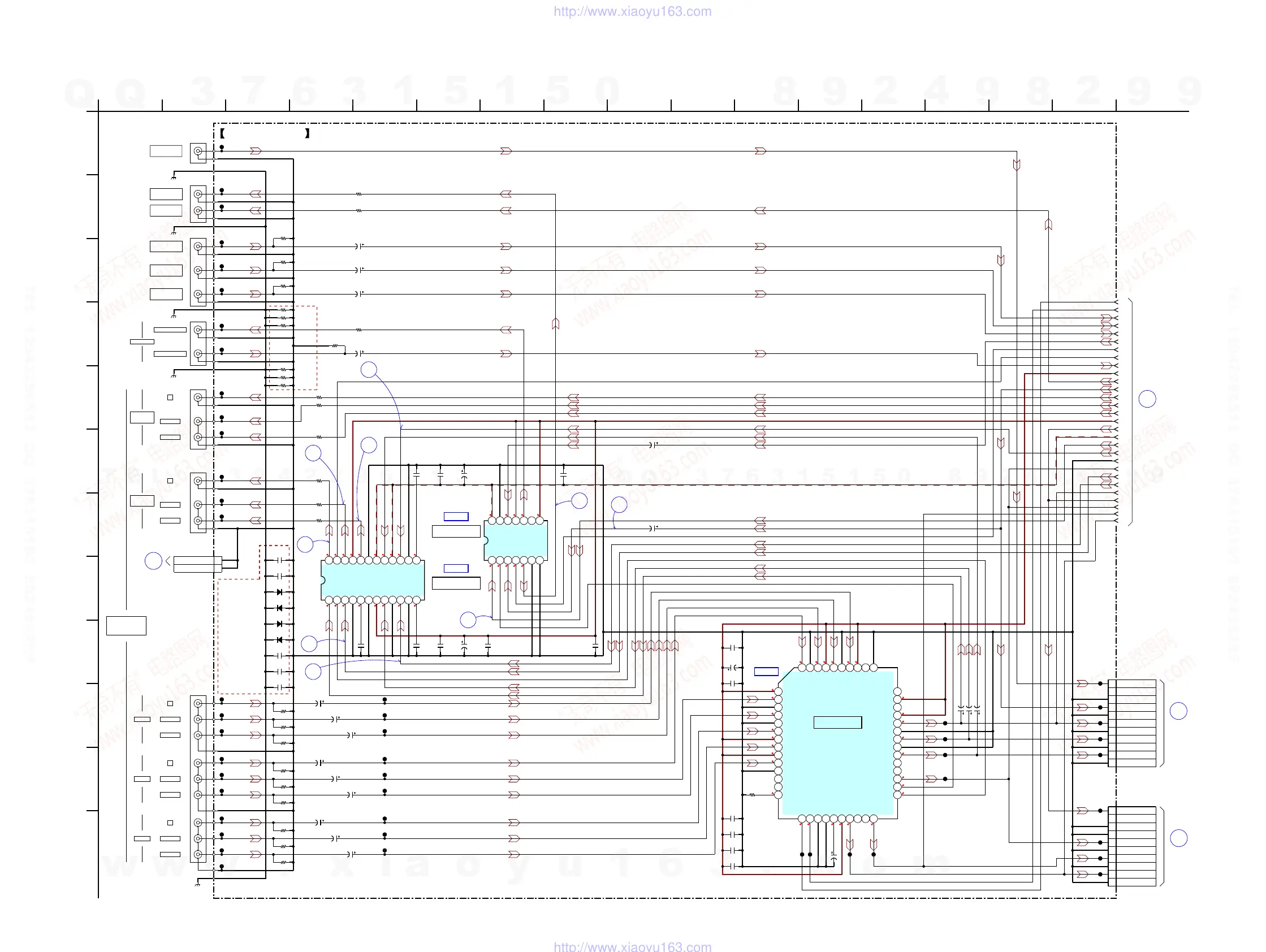Click the large empty box at the left edge
Viewport: 1266px width, 952px height.
(x=126, y=625)
